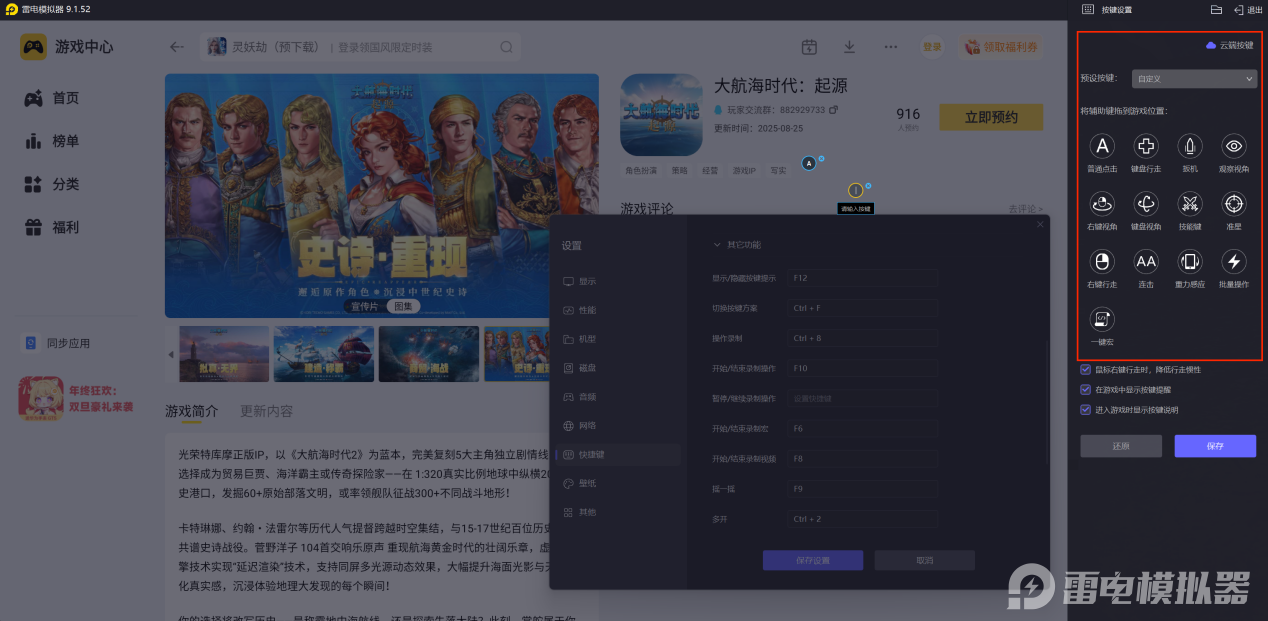Open 显示 settings tab

coord(580,282)
